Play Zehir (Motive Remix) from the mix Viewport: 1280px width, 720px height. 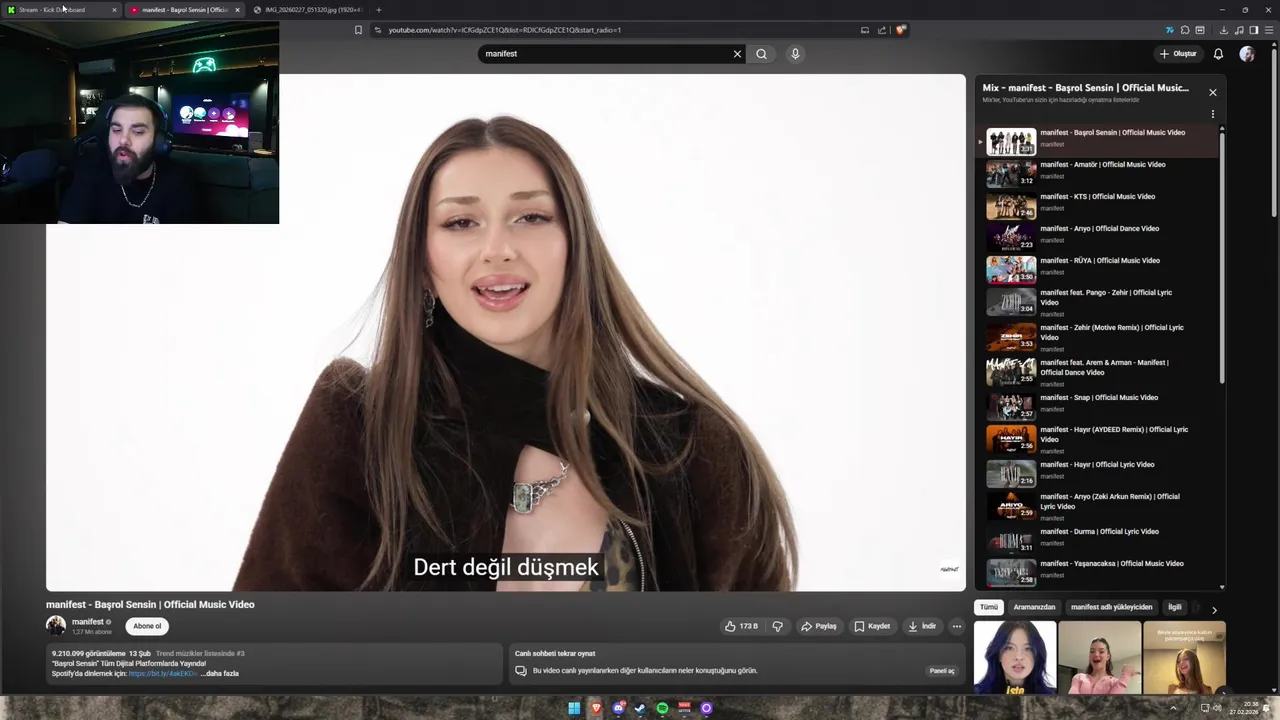pyautogui.click(x=1097, y=337)
